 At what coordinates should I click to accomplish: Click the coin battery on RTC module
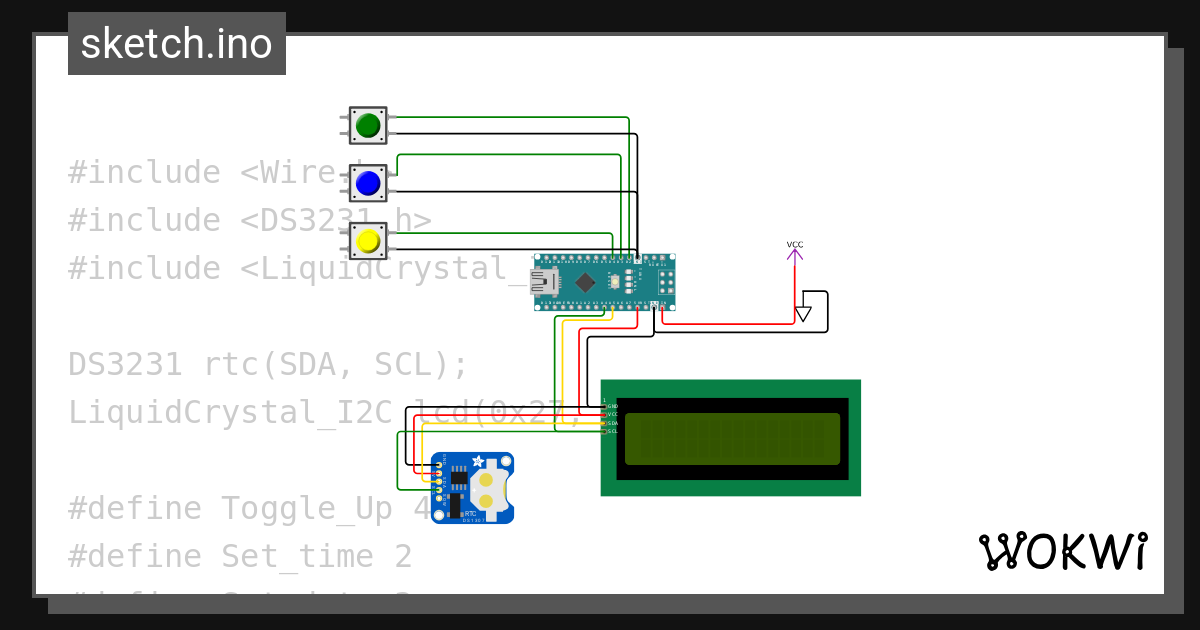tap(486, 490)
